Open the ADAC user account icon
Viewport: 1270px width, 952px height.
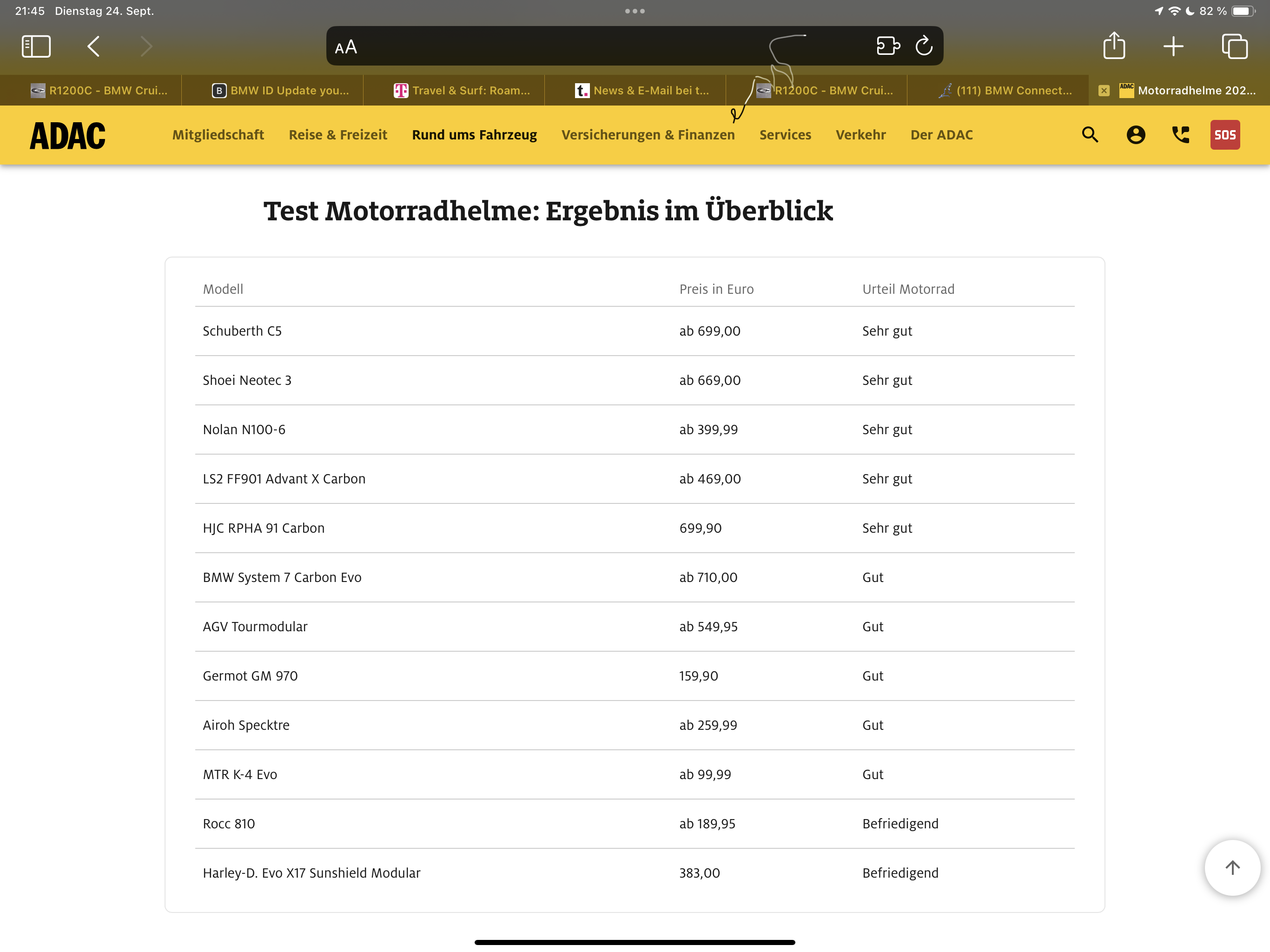click(1136, 135)
